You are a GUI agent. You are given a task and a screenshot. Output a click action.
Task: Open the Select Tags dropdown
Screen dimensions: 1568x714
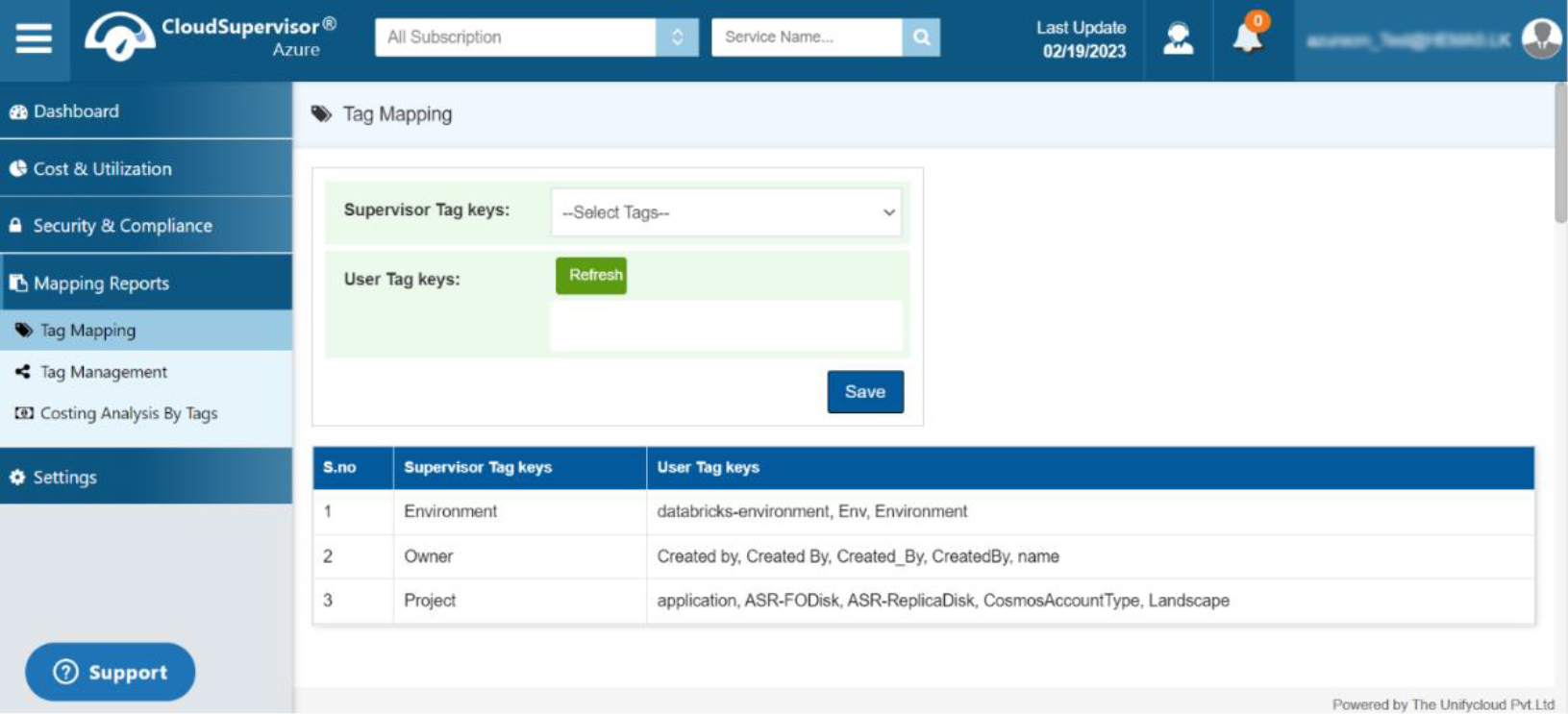click(727, 212)
